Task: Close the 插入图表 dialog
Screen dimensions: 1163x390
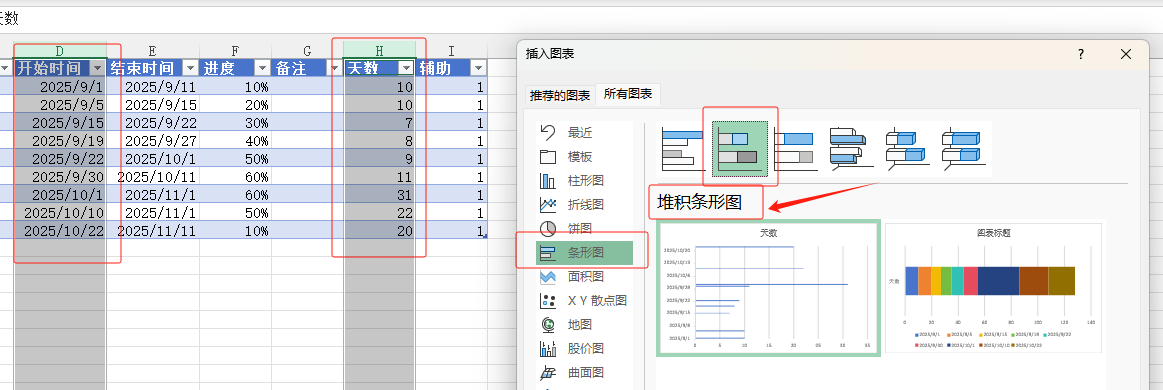Action: pos(1126,54)
